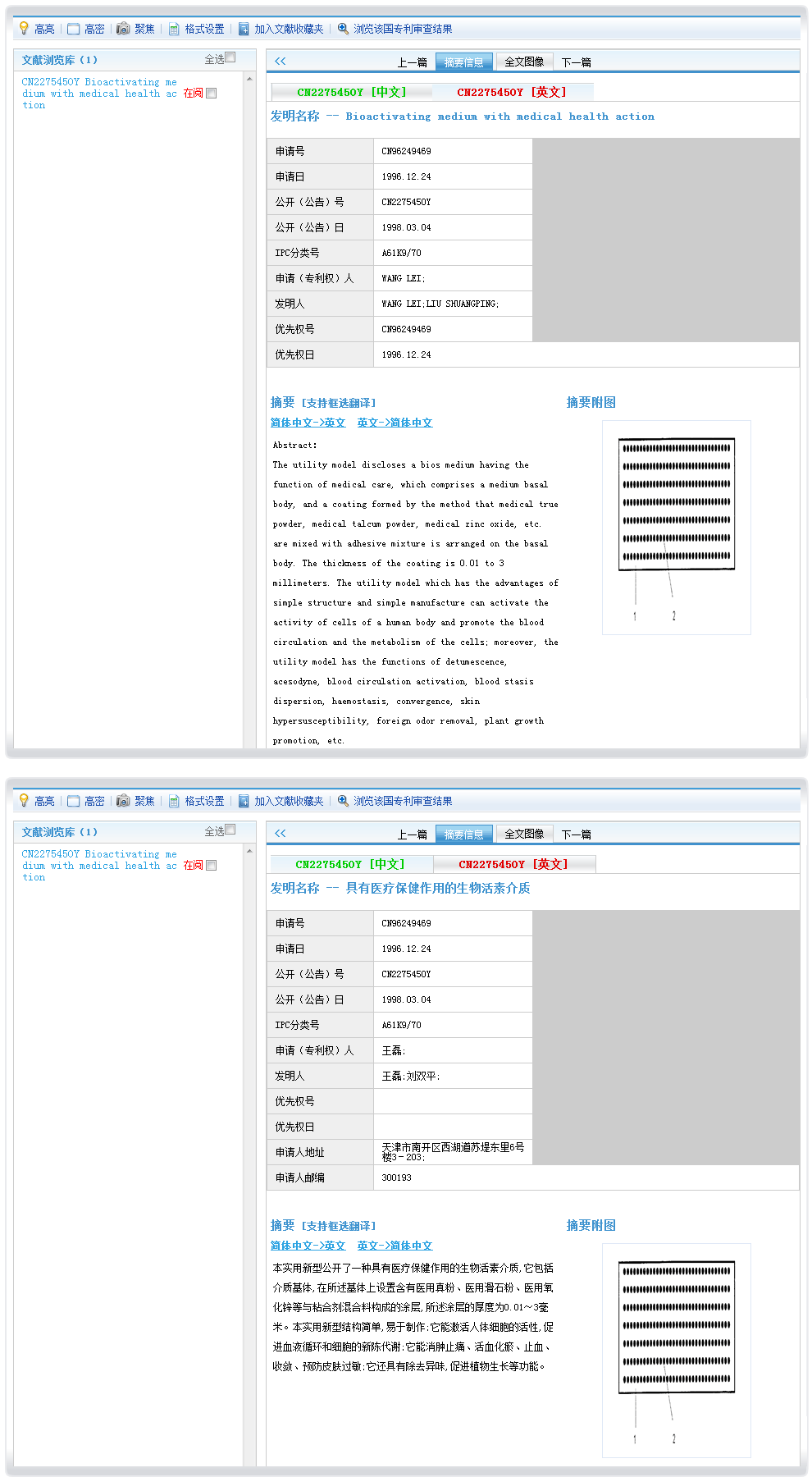Screen dimensions: 812x1477
Task: Click the 聚焦 camera icon in the lower toolbar
Action: click(x=123, y=801)
